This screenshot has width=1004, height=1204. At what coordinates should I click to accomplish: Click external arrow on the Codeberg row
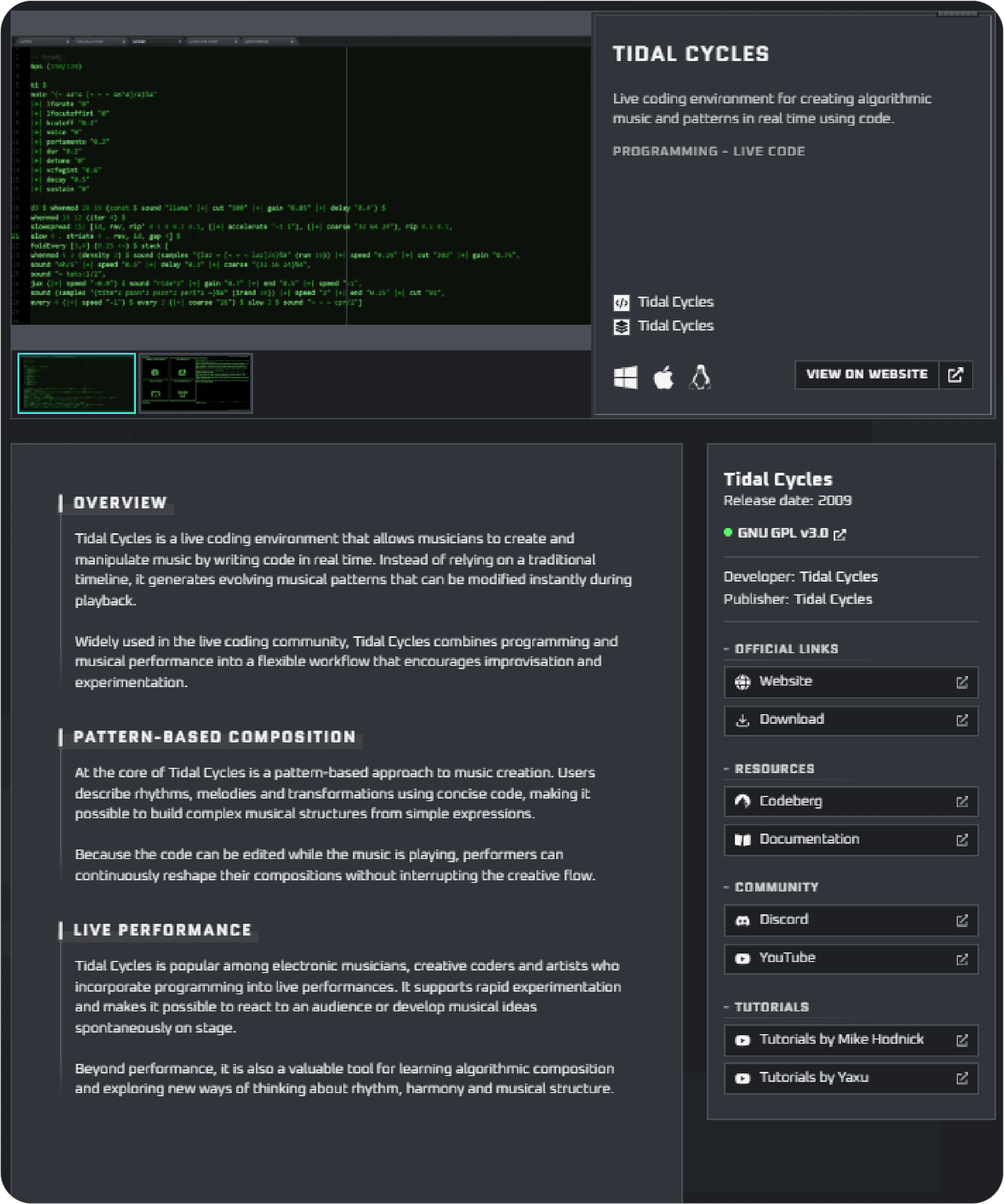(962, 801)
